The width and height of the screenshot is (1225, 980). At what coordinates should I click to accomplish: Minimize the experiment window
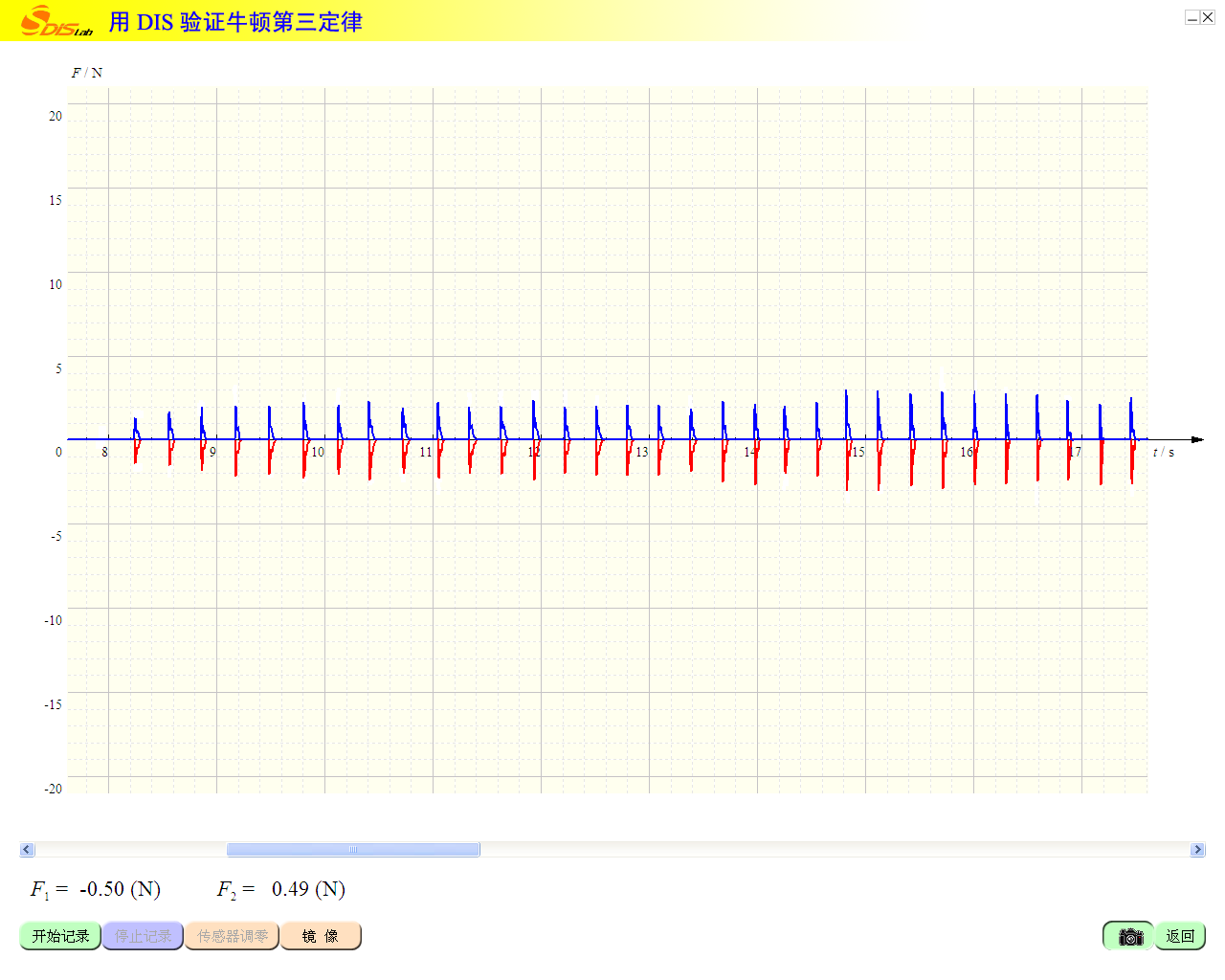click(x=1192, y=17)
